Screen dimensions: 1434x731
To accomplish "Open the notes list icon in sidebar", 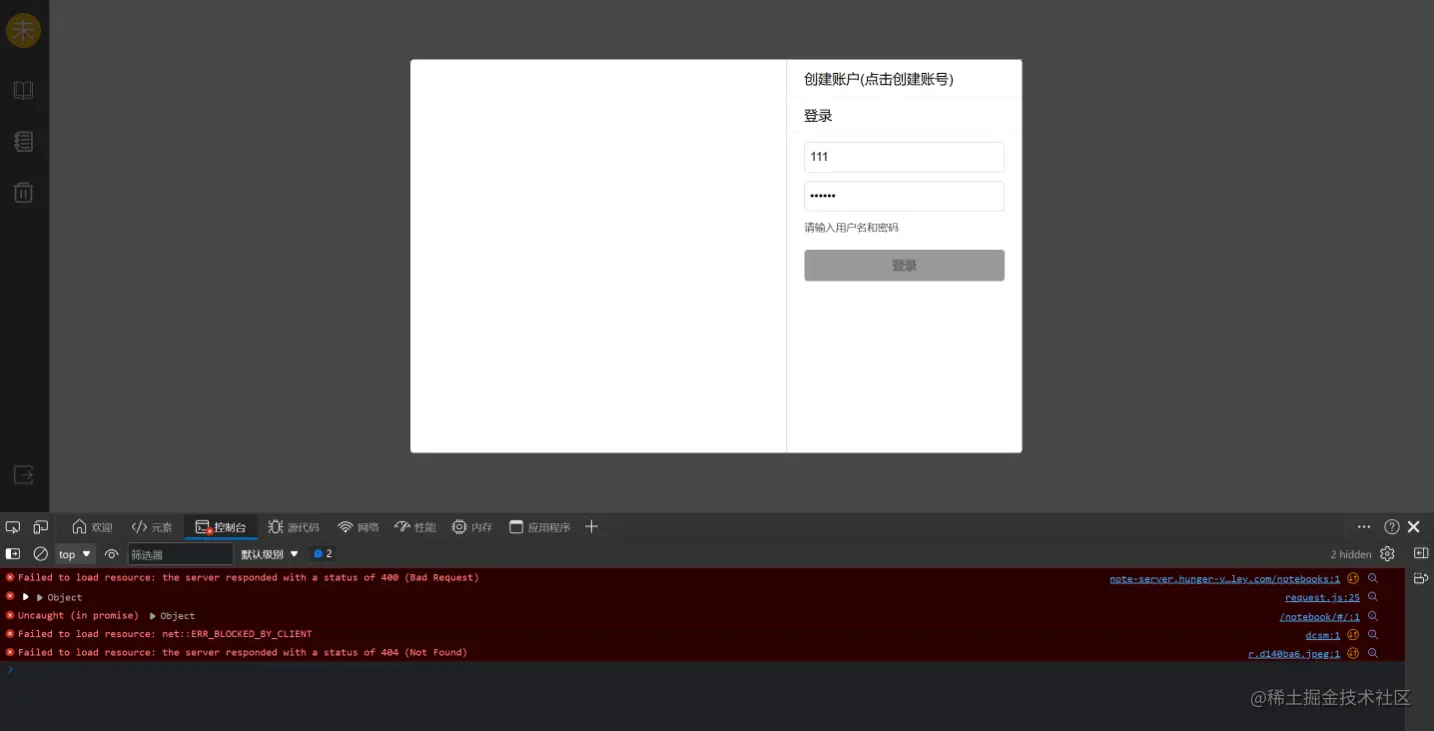I will point(23,142).
